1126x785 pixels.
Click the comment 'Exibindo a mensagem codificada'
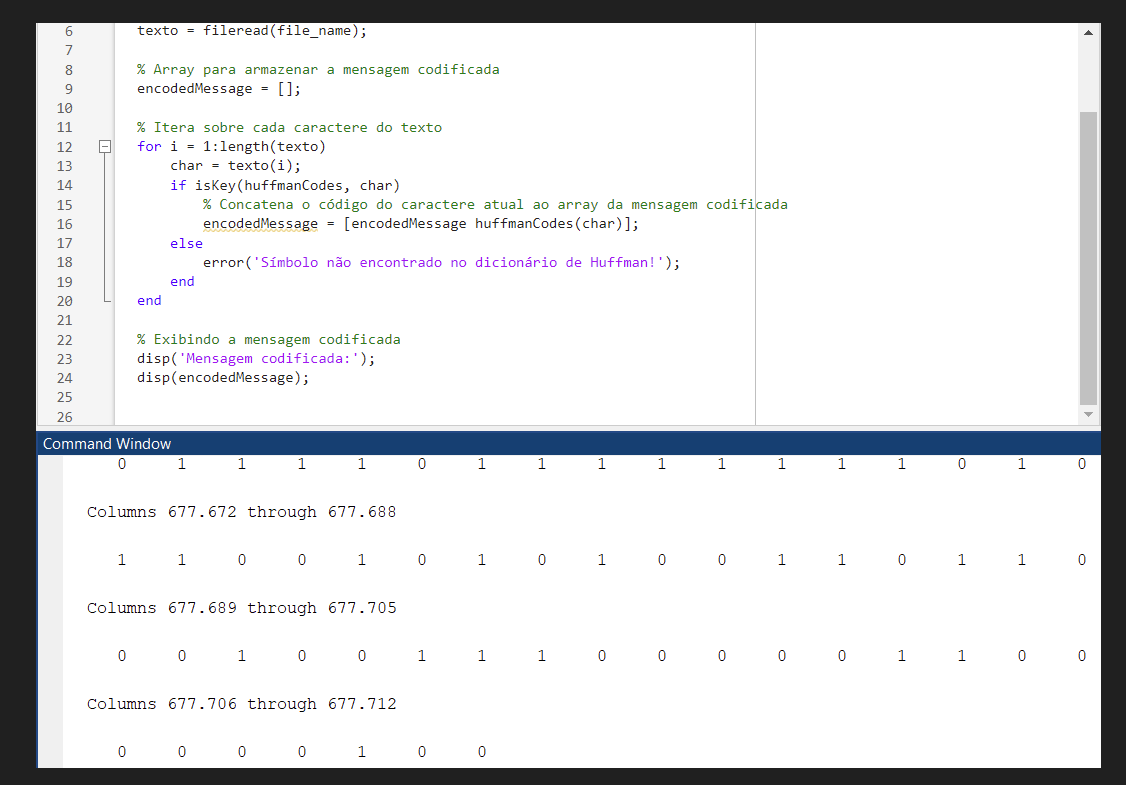click(x=276, y=339)
